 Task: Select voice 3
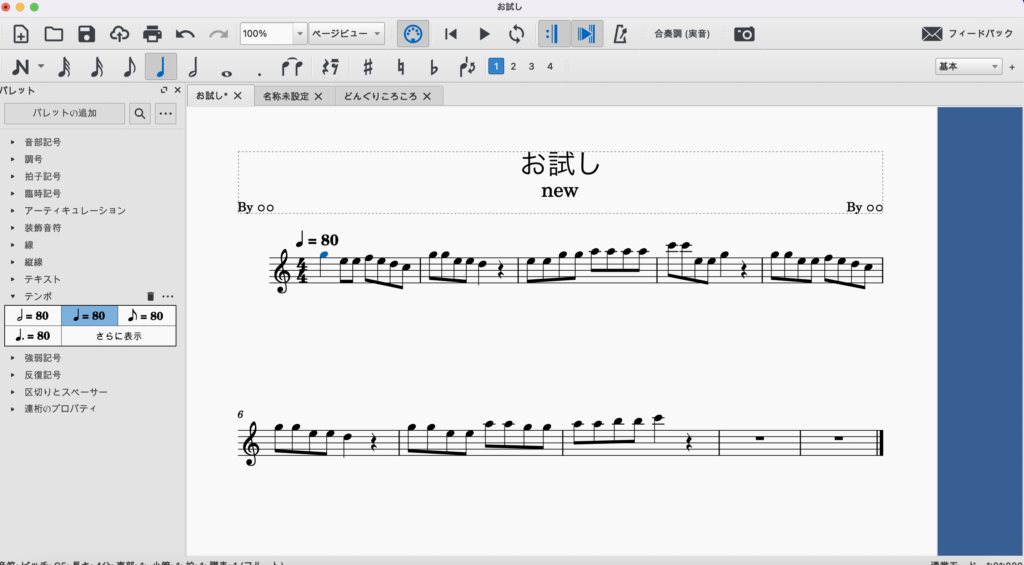click(532, 67)
